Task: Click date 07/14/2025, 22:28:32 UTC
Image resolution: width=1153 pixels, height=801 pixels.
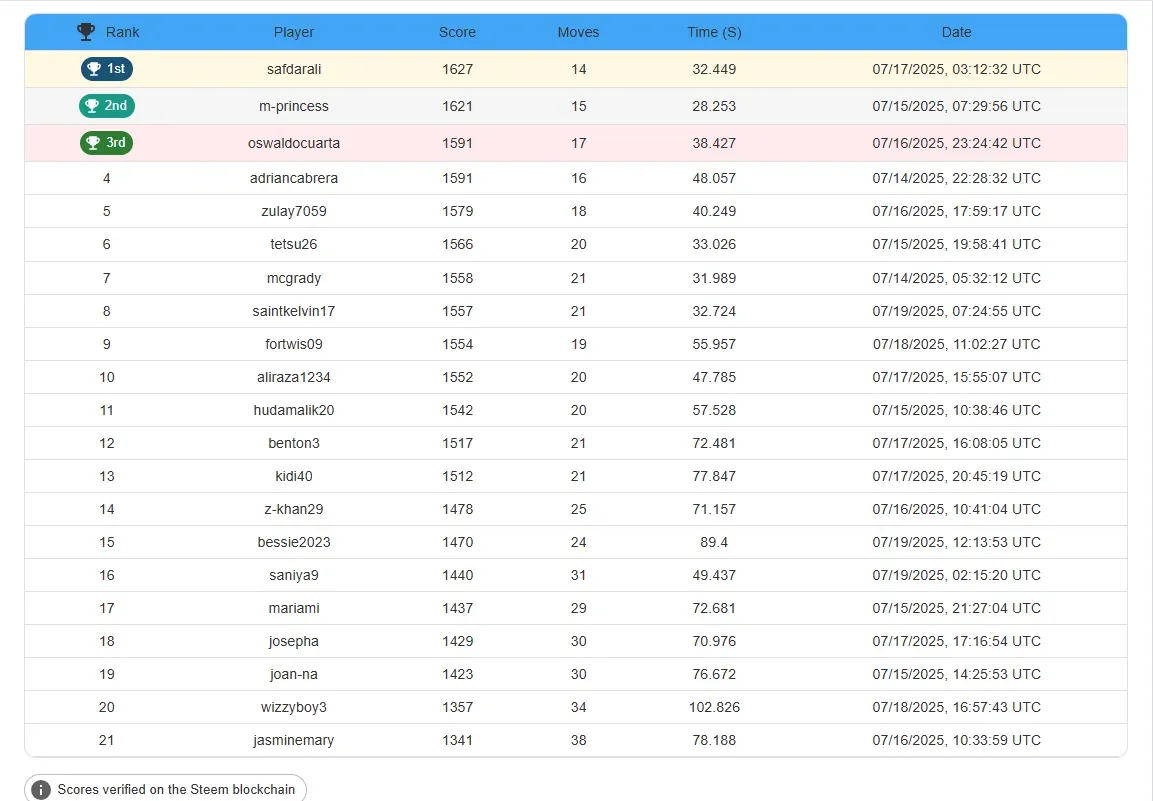Action: pyautogui.click(x=957, y=178)
